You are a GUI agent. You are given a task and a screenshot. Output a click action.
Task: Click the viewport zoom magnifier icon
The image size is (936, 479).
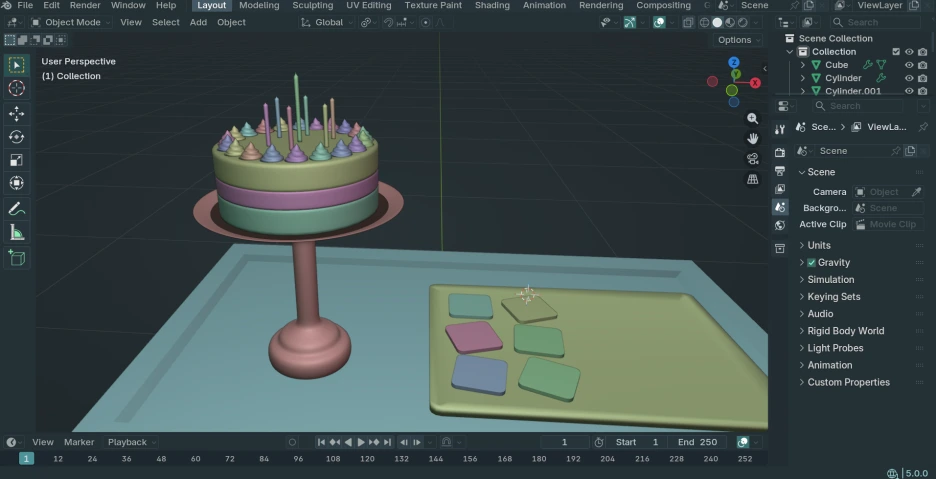pos(753,118)
